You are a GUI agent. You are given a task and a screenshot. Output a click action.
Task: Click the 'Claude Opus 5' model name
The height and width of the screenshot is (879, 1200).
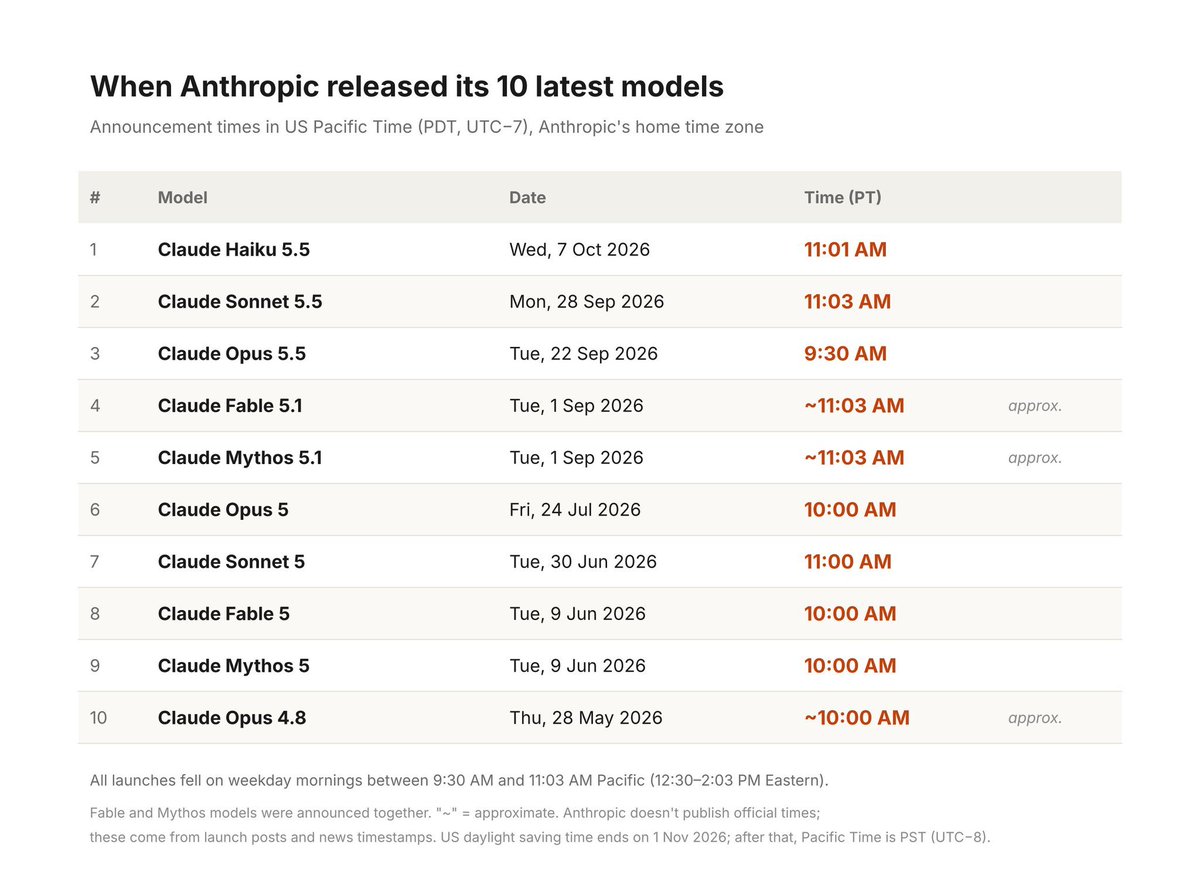coord(223,509)
